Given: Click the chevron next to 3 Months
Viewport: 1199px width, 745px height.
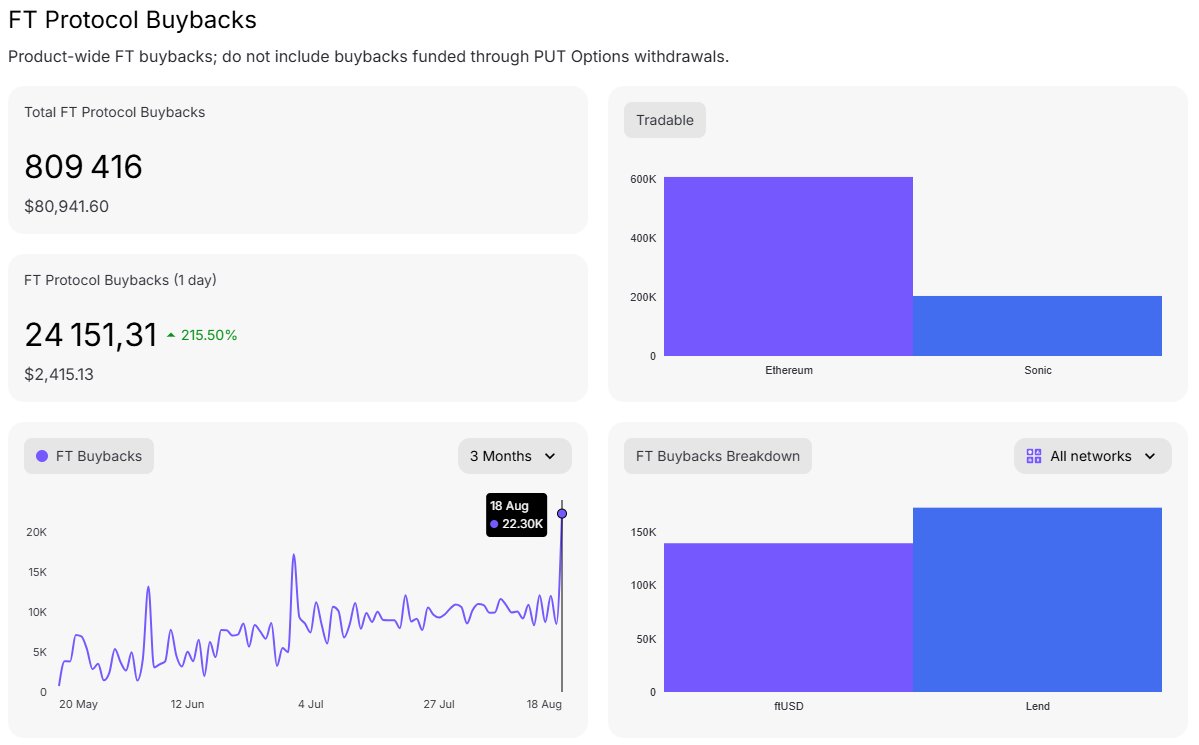Looking at the screenshot, I should (550, 456).
